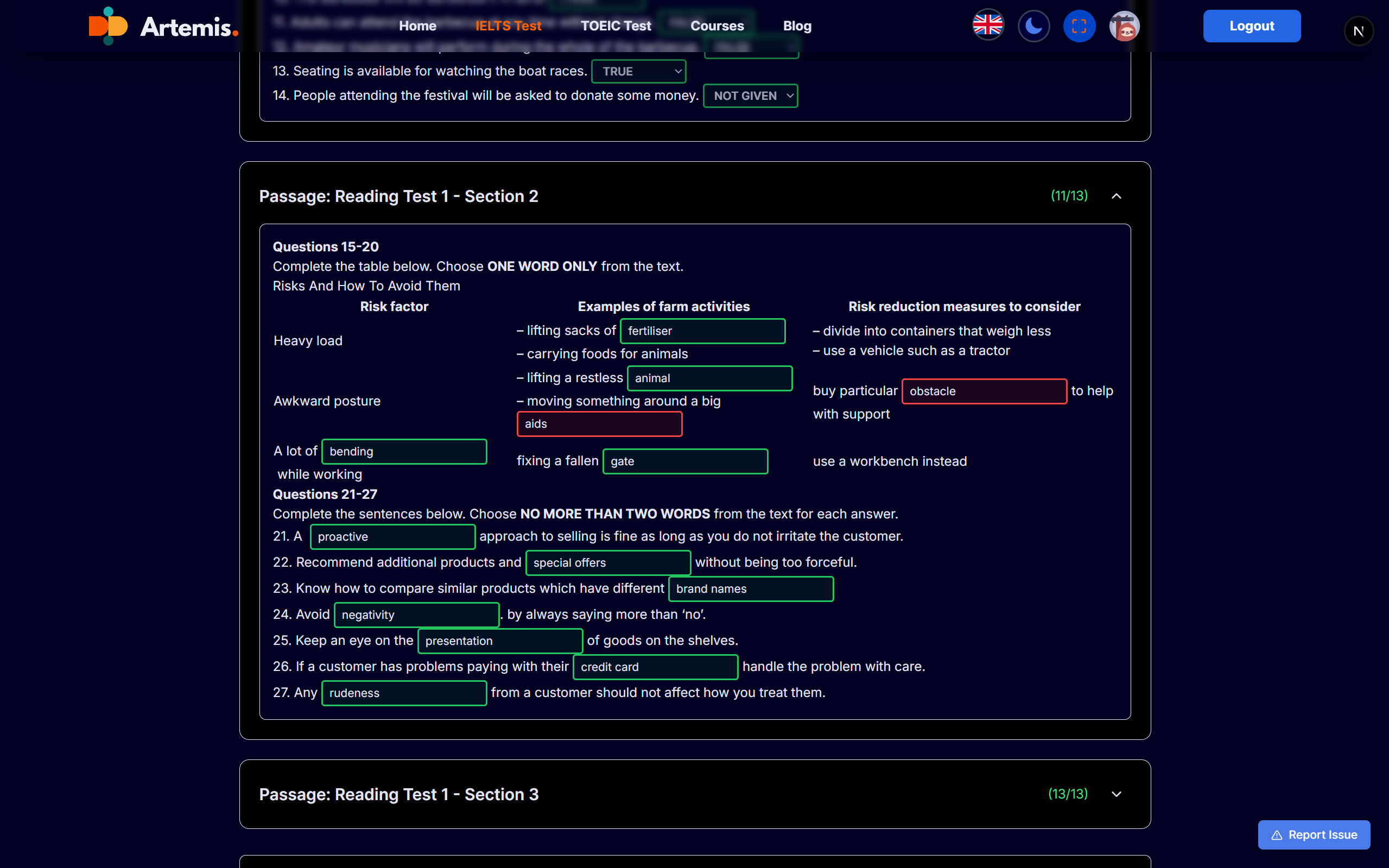Open question 13 TRUE dropdown
Image resolution: width=1389 pixels, height=868 pixels.
tap(638, 71)
